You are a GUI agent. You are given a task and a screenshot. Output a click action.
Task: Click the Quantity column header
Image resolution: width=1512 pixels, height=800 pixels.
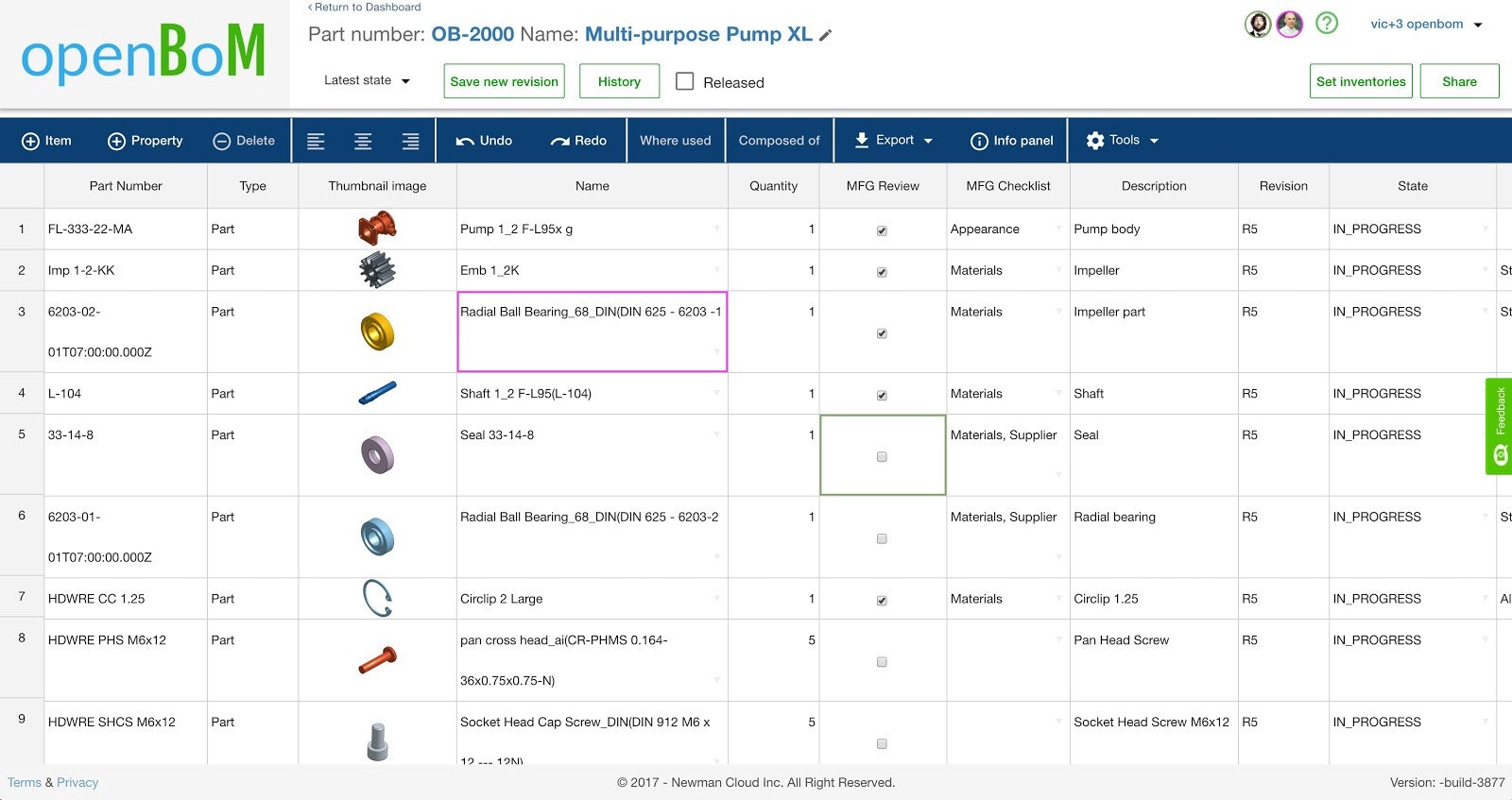pyautogui.click(x=773, y=186)
